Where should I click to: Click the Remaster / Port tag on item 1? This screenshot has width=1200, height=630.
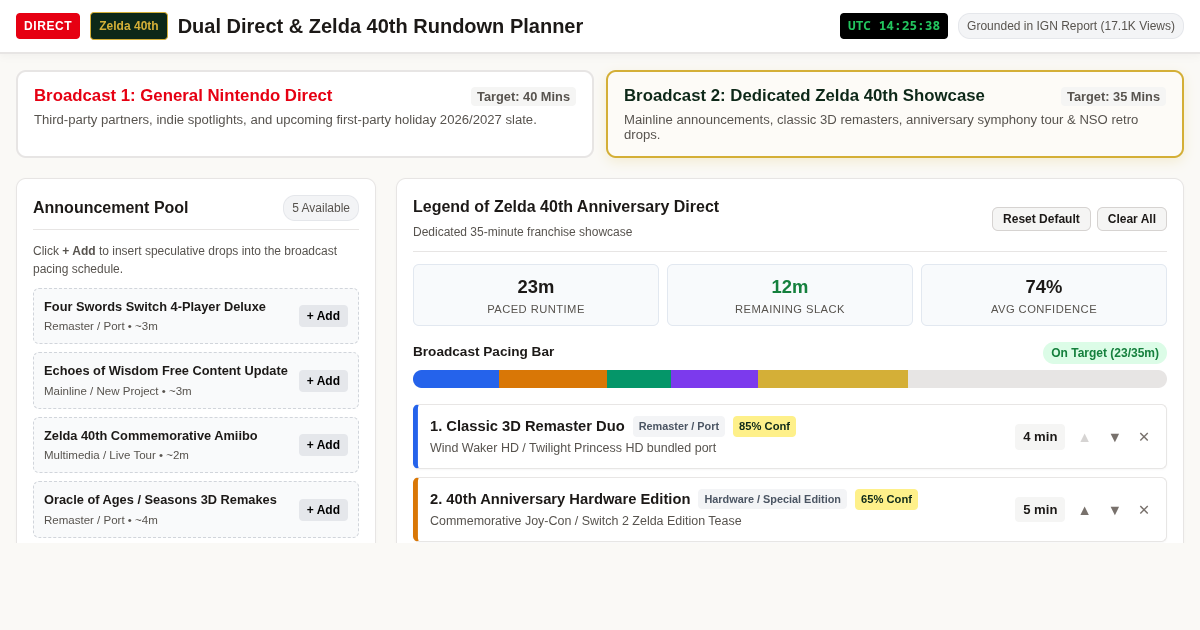pos(679,426)
